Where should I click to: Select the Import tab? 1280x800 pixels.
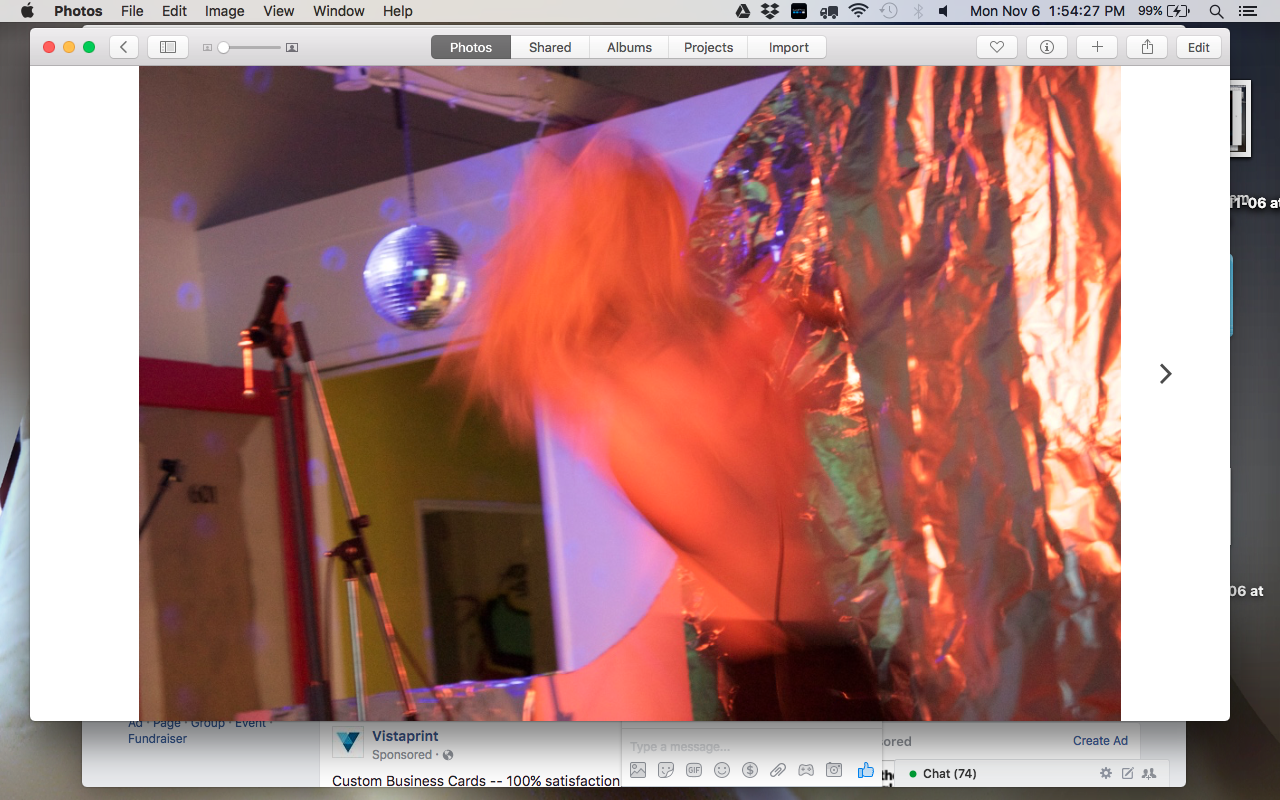pyautogui.click(x=789, y=47)
